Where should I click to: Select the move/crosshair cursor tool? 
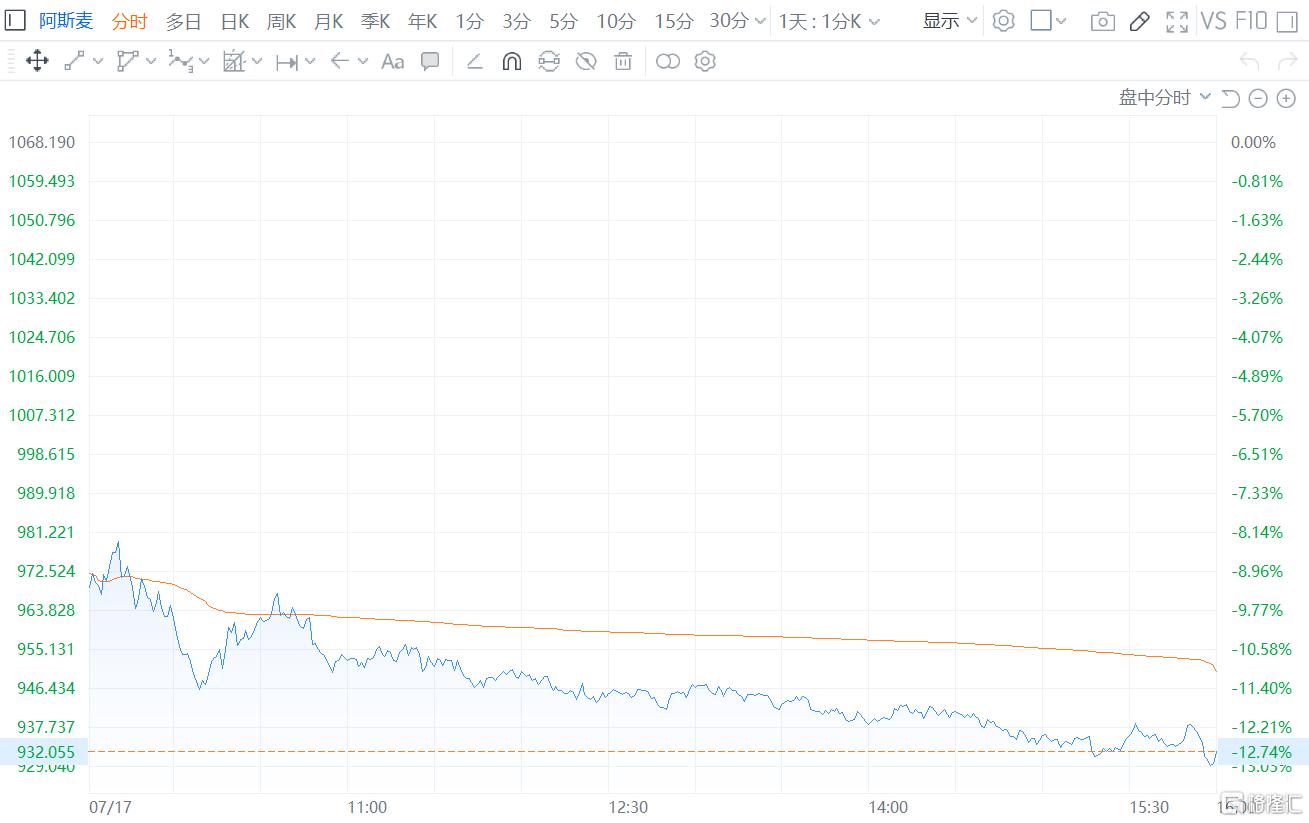(x=37, y=62)
